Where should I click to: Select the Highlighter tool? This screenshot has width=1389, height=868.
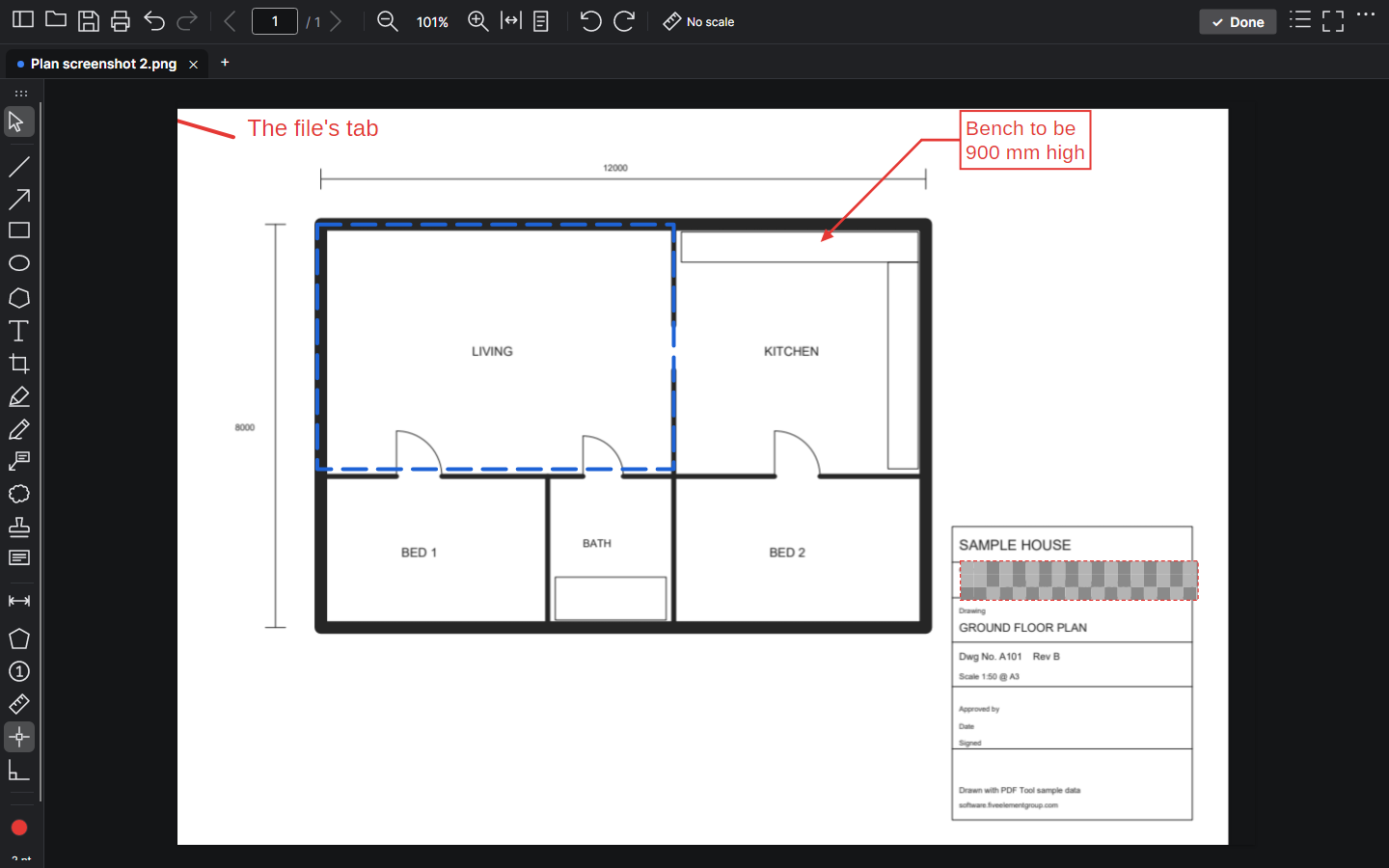pyautogui.click(x=19, y=396)
